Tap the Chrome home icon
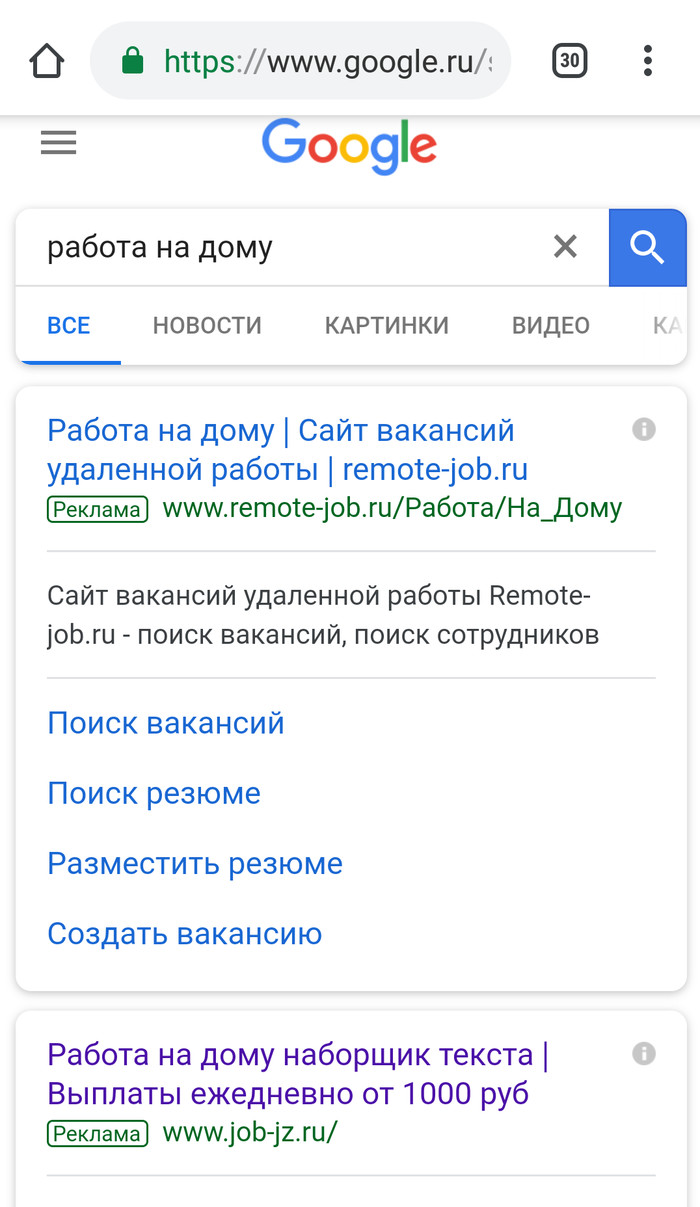Screen dimensions: 700x1207 point(47,62)
